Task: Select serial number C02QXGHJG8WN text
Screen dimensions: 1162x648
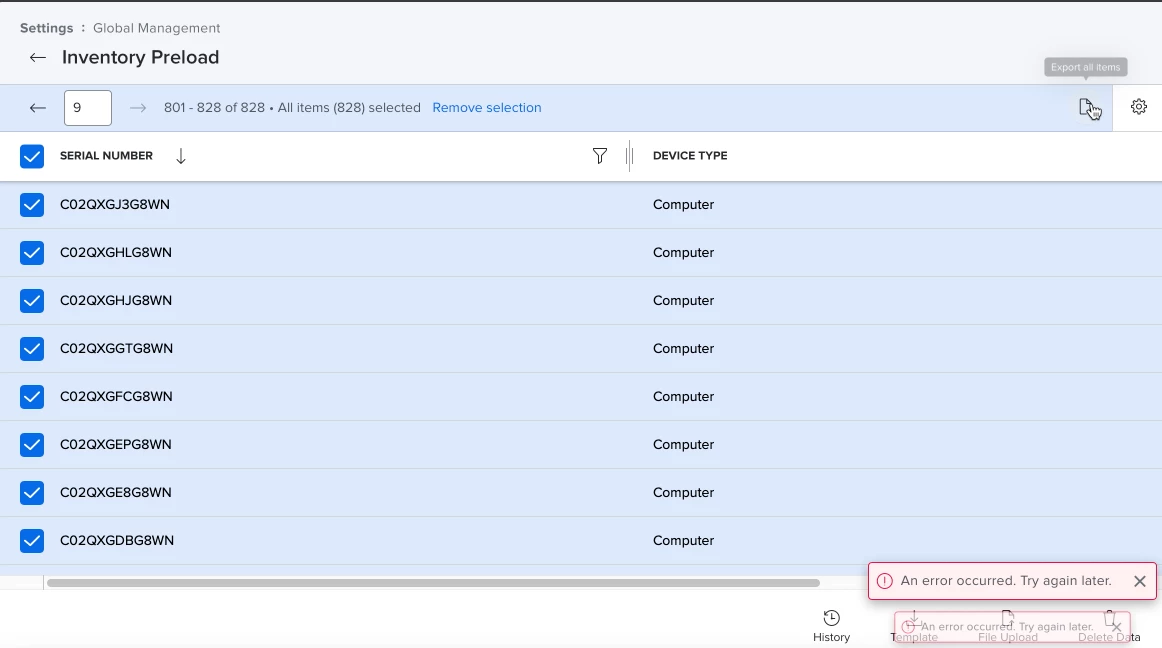Action: coord(116,301)
